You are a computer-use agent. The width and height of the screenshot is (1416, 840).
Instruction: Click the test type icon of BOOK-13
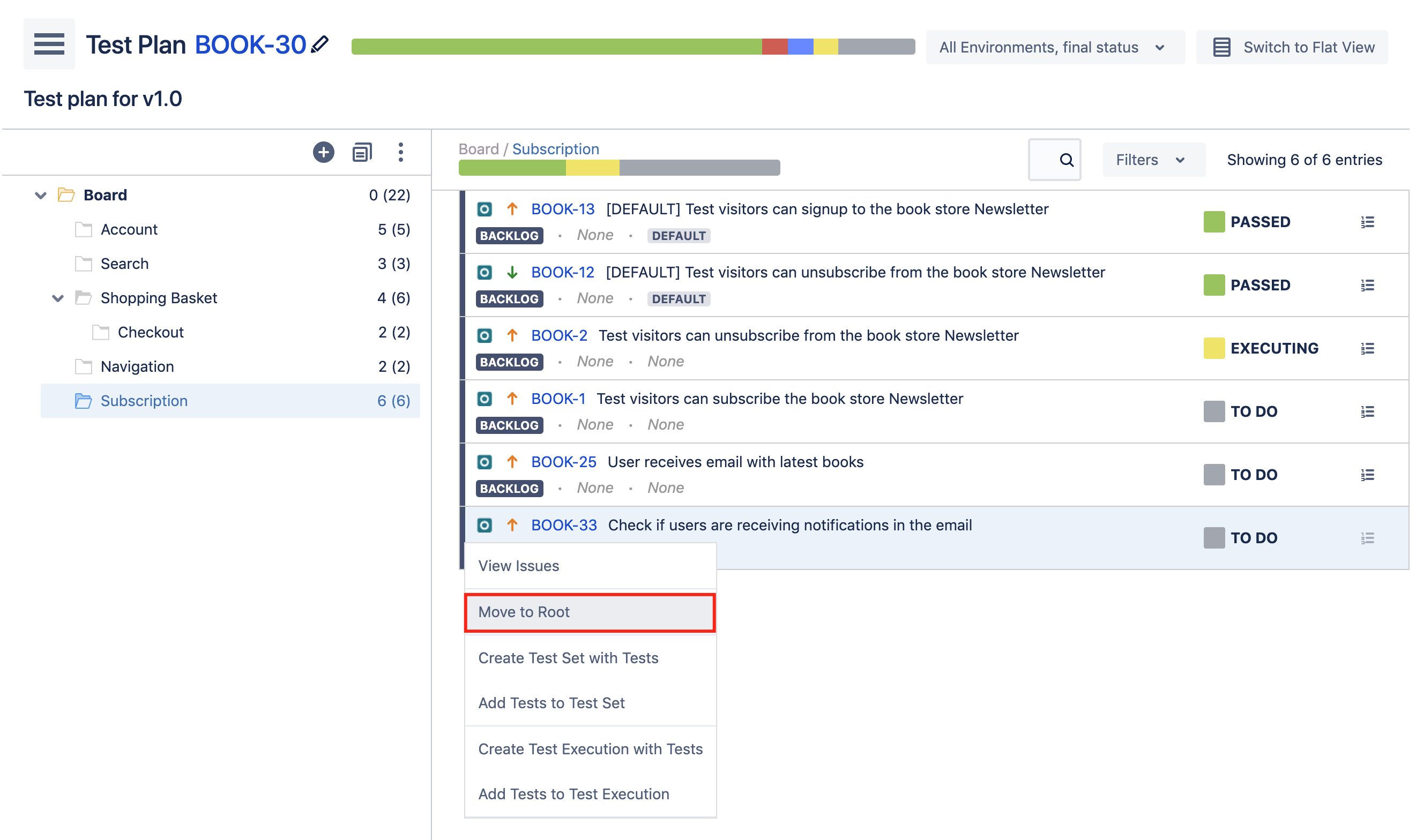point(484,209)
